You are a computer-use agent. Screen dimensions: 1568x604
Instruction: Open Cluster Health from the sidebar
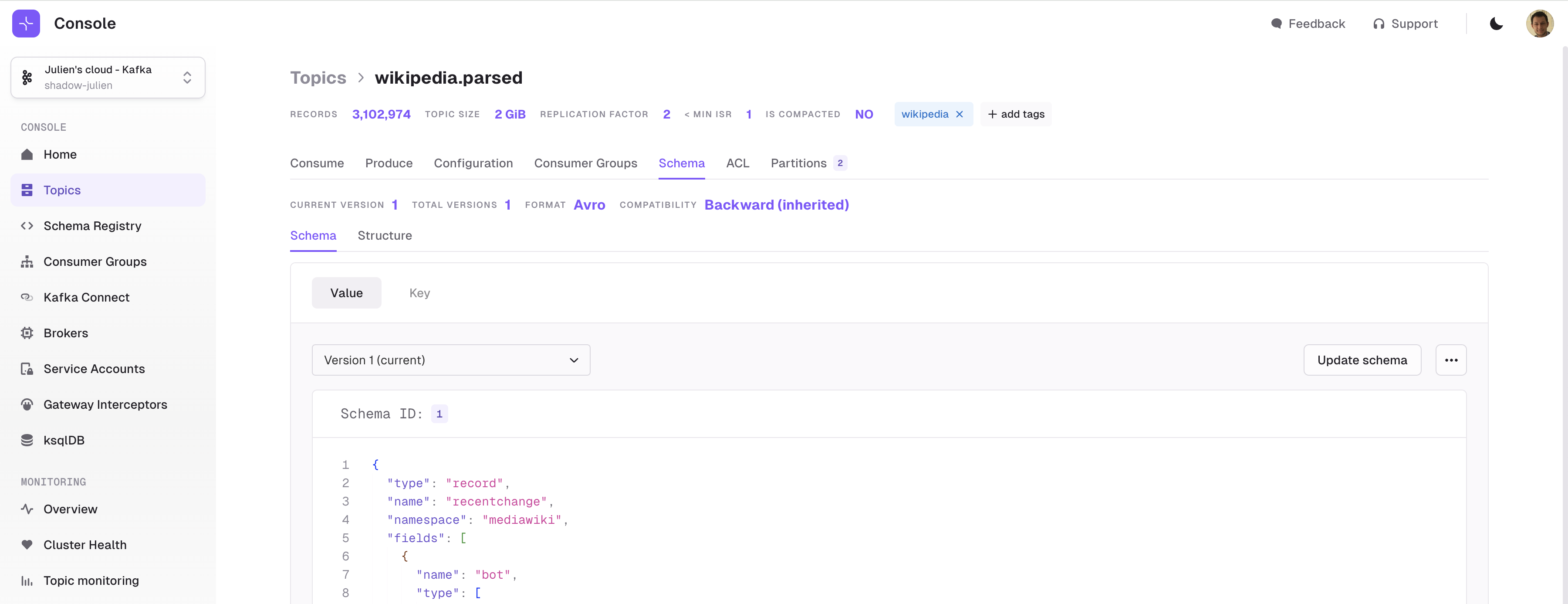click(108, 545)
